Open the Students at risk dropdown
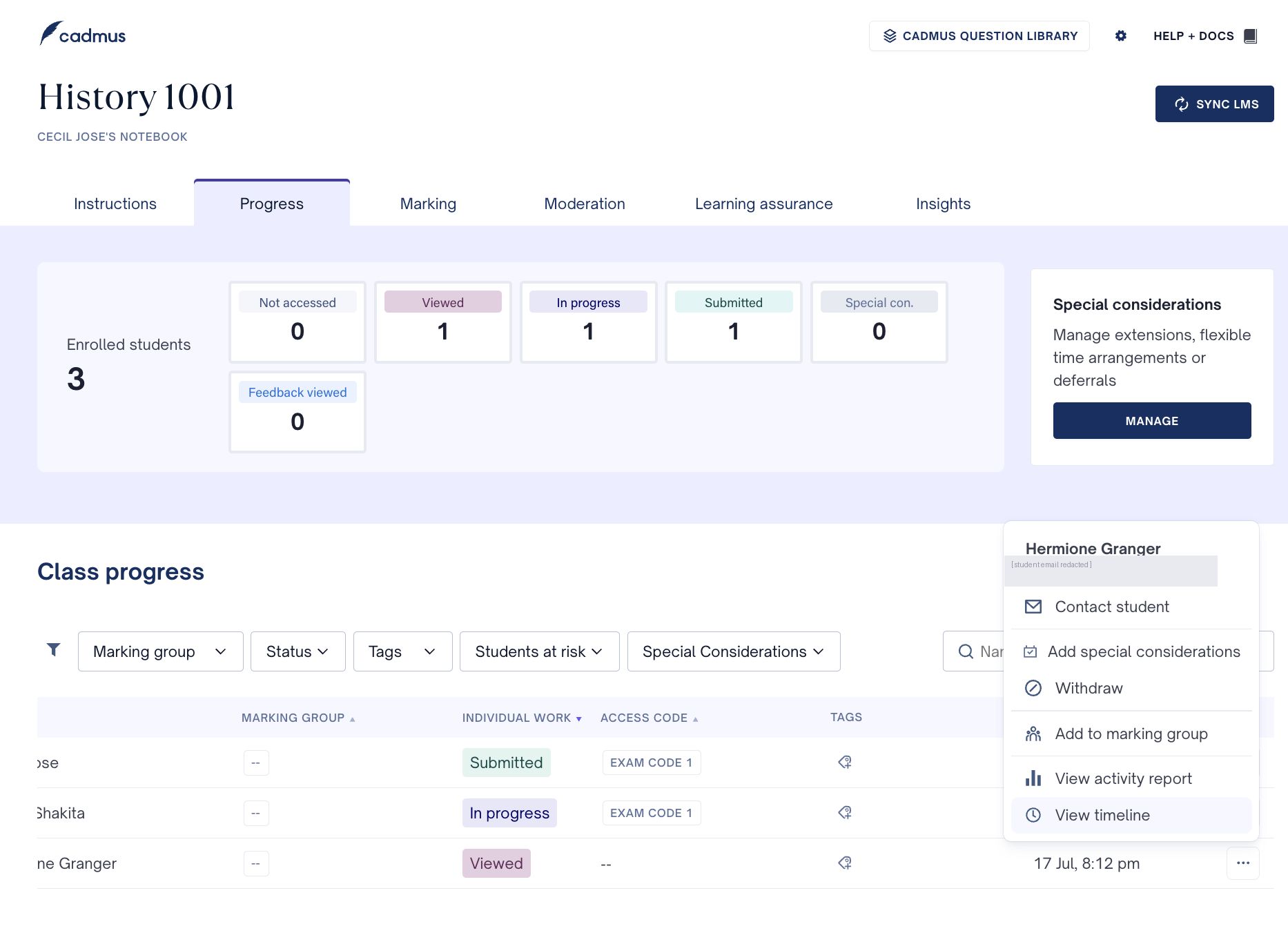 pyautogui.click(x=540, y=651)
